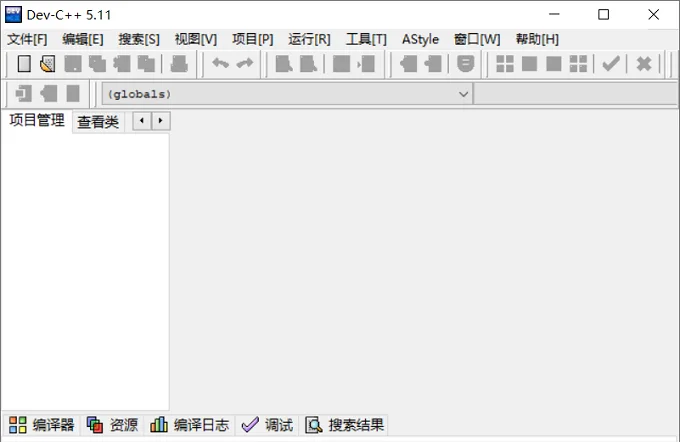This screenshot has width=680, height=442.
Task: Click the greyed Save All icon
Action: (97, 64)
